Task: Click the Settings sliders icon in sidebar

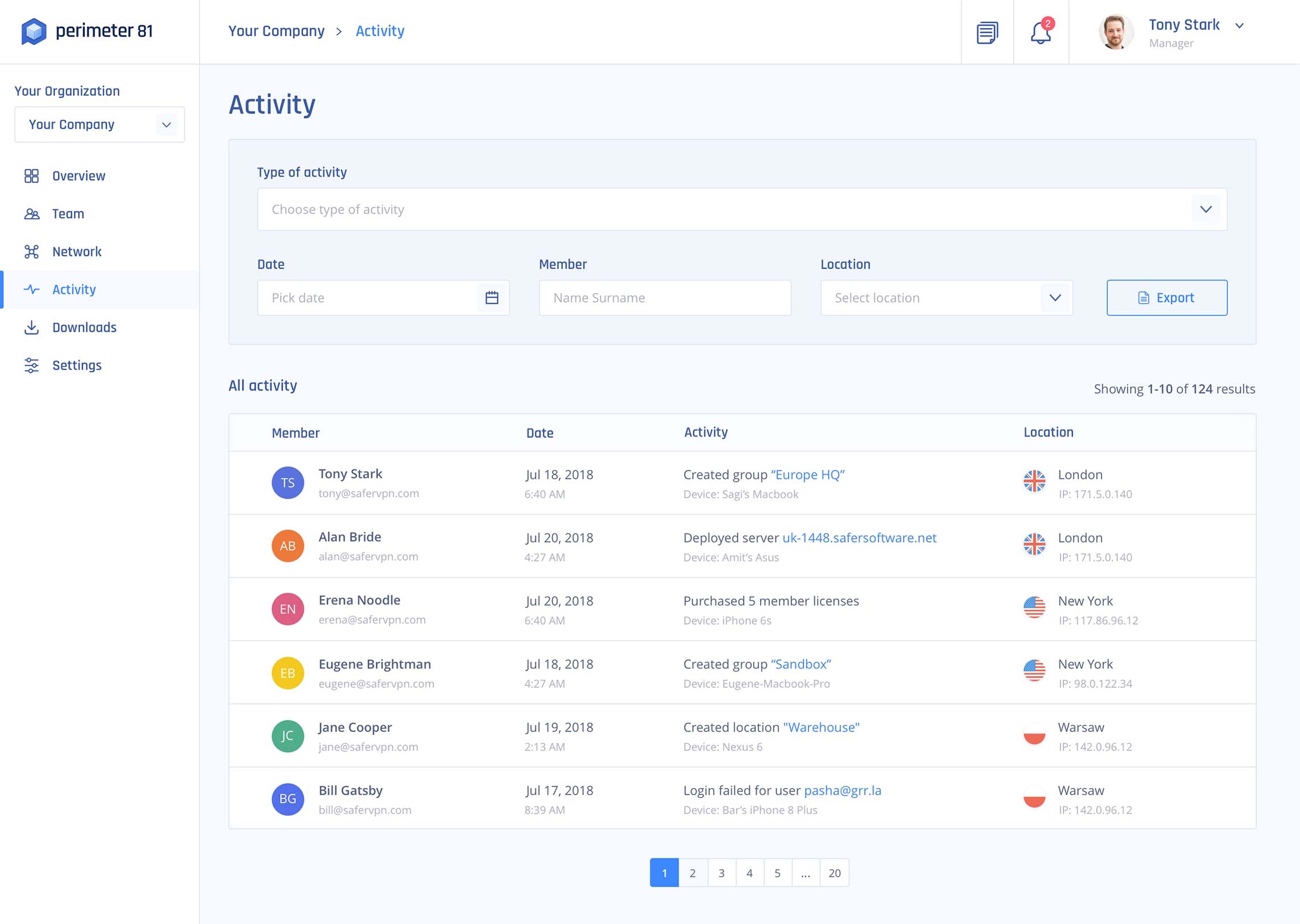Action: point(32,365)
